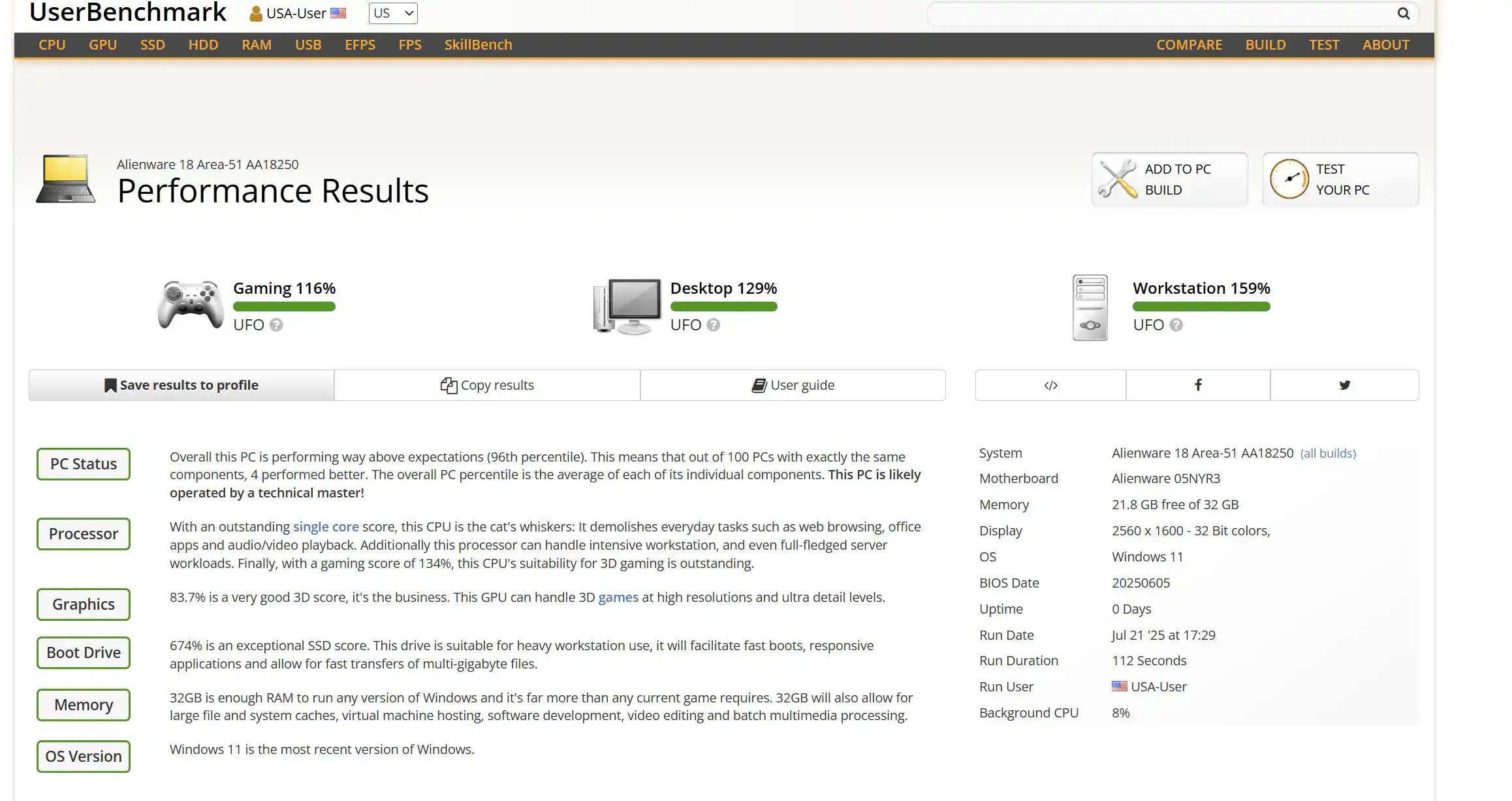Click the embed code icon button

[1050, 385]
